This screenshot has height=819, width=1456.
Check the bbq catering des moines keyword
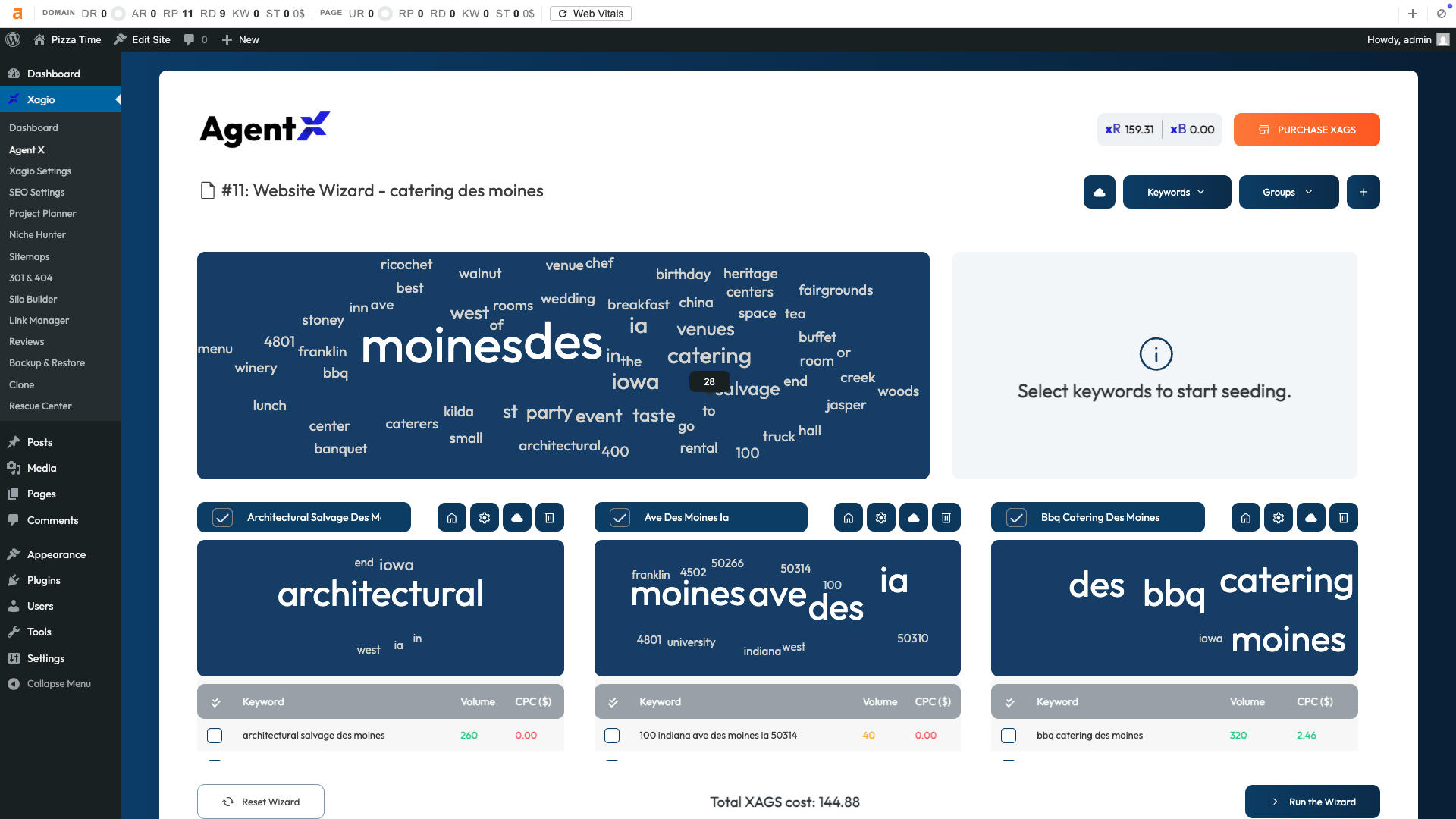click(x=1009, y=736)
